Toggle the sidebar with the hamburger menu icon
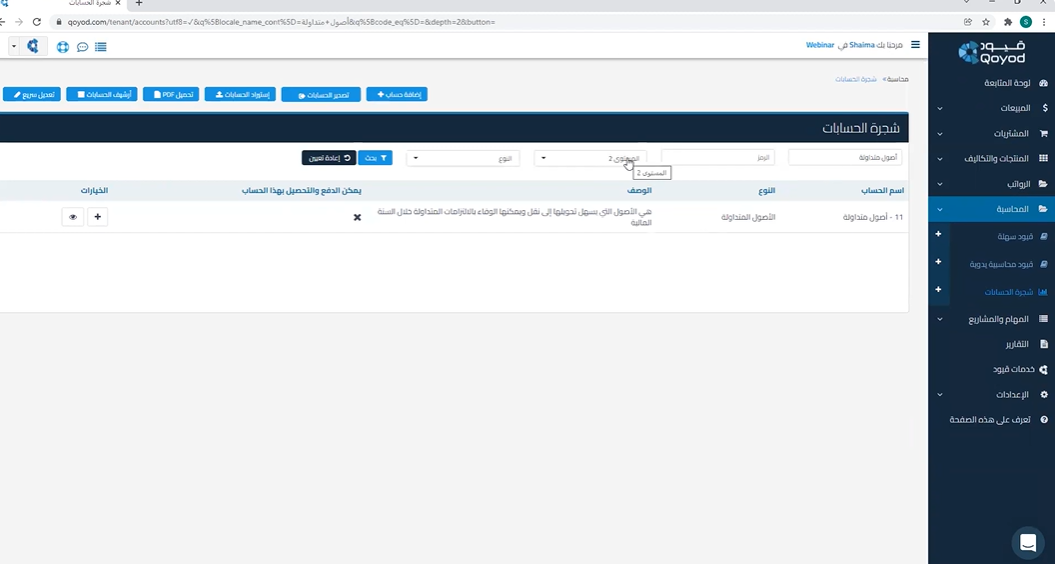1060x564 pixels. point(915,45)
